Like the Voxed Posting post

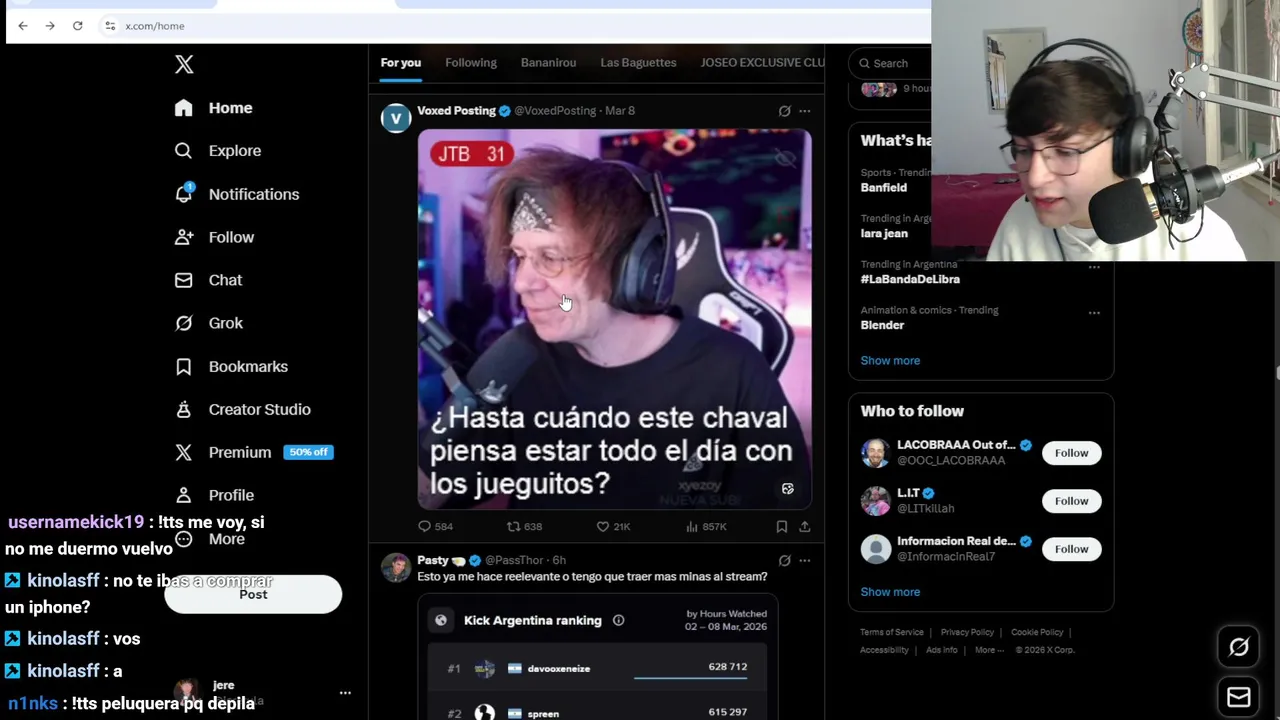click(612, 526)
